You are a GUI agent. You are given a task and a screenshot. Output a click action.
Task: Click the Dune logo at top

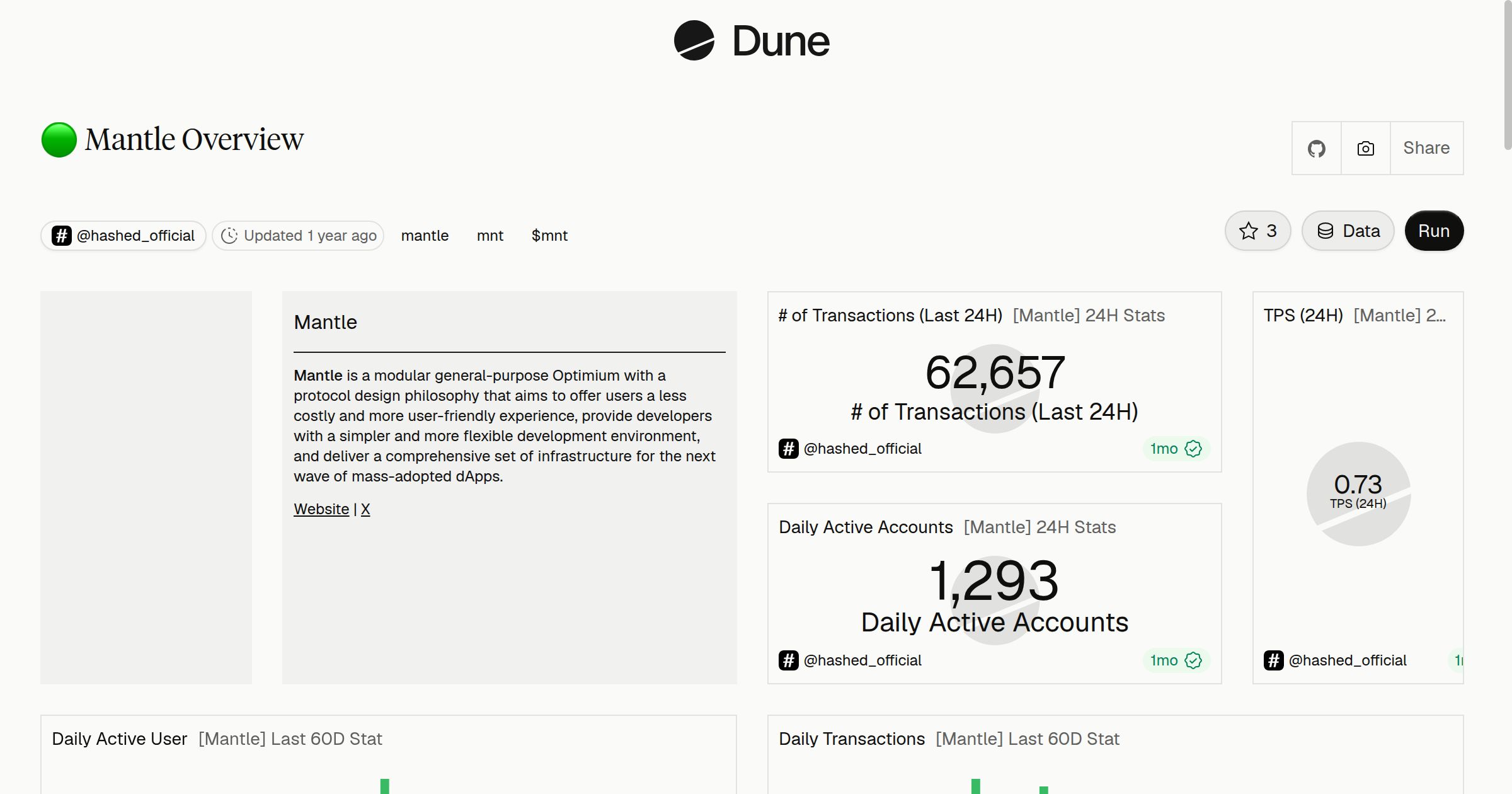[752, 41]
